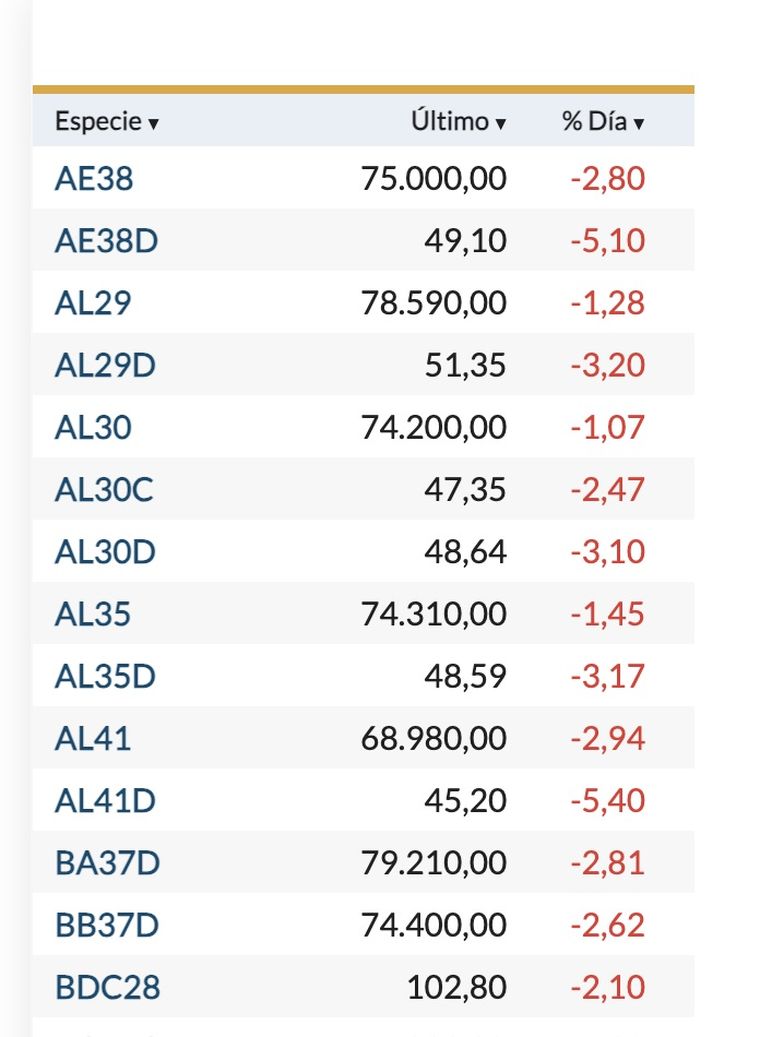Open the BDC28 bond link
The image size is (760, 1037).
click(107, 988)
